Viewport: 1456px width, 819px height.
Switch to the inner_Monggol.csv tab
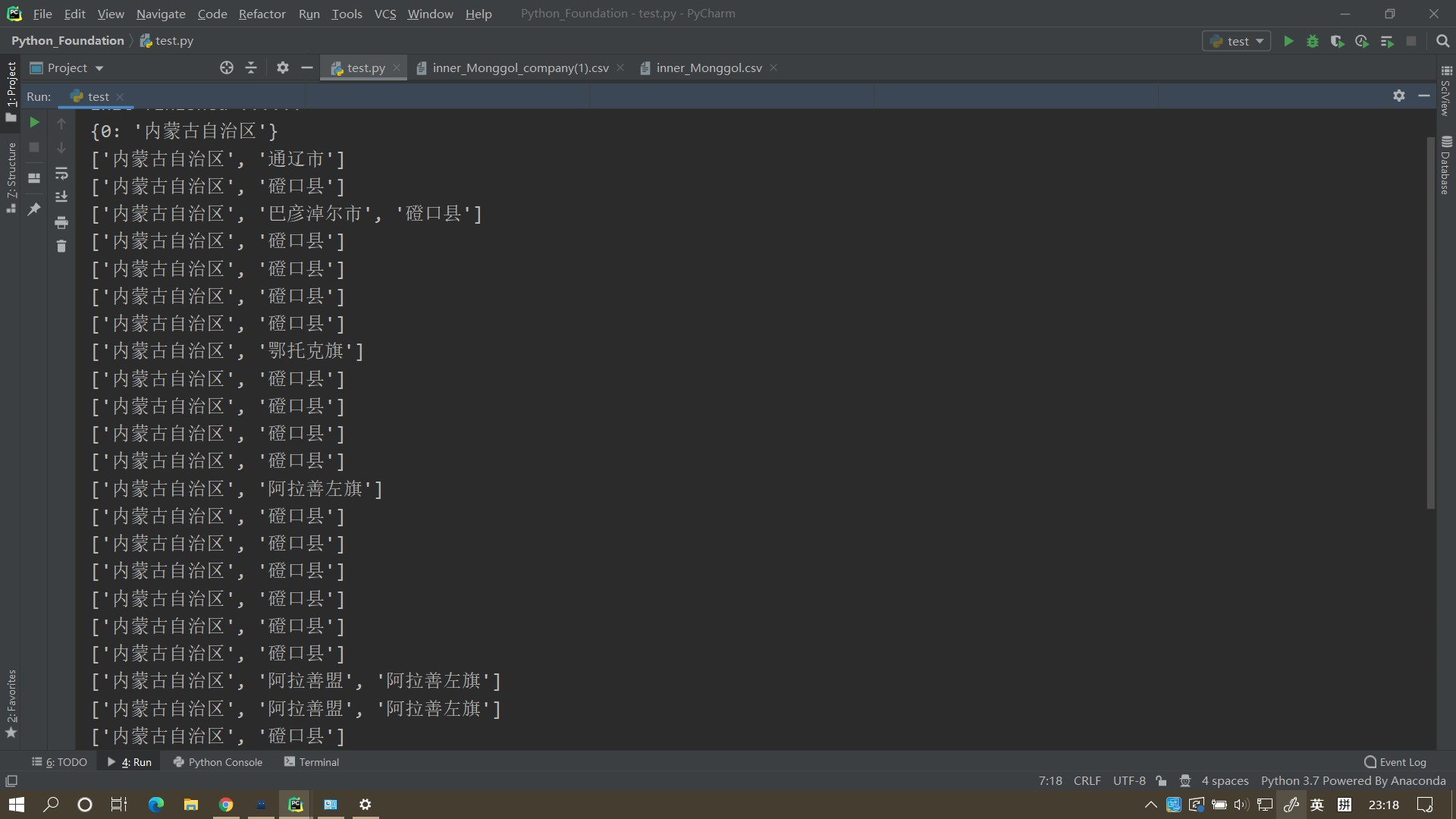point(707,67)
